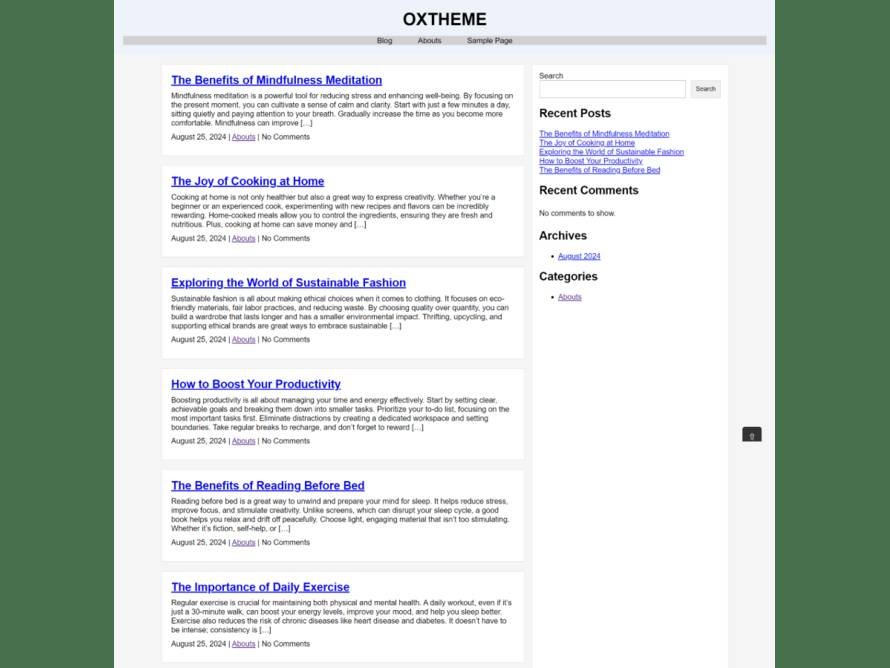Click OXTHEME site title
This screenshot has width=890, height=668.
coord(444,19)
